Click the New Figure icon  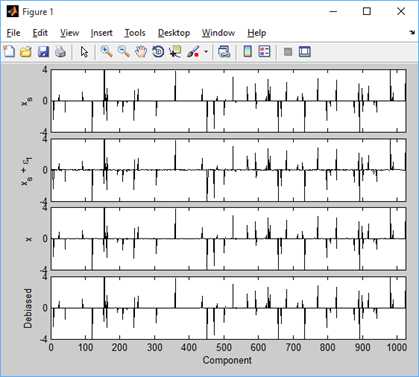click(9, 52)
